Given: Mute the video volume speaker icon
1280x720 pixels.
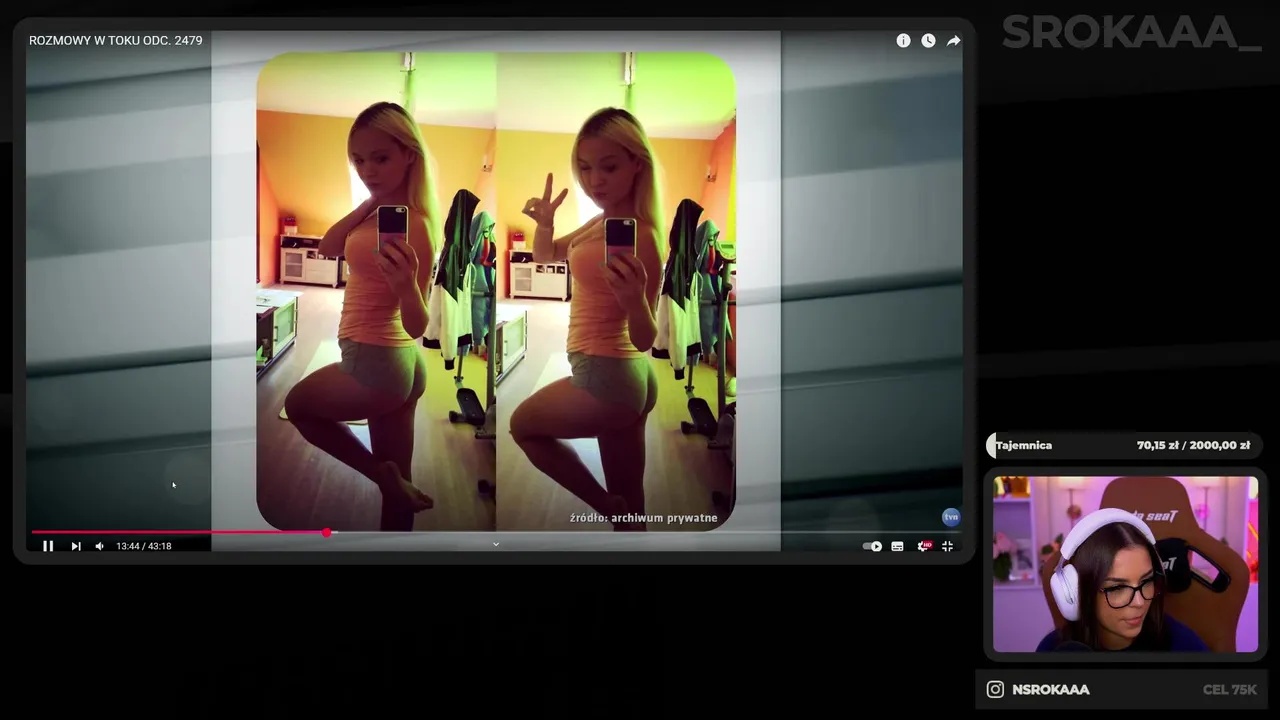Looking at the screenshot, I should 99,546.
